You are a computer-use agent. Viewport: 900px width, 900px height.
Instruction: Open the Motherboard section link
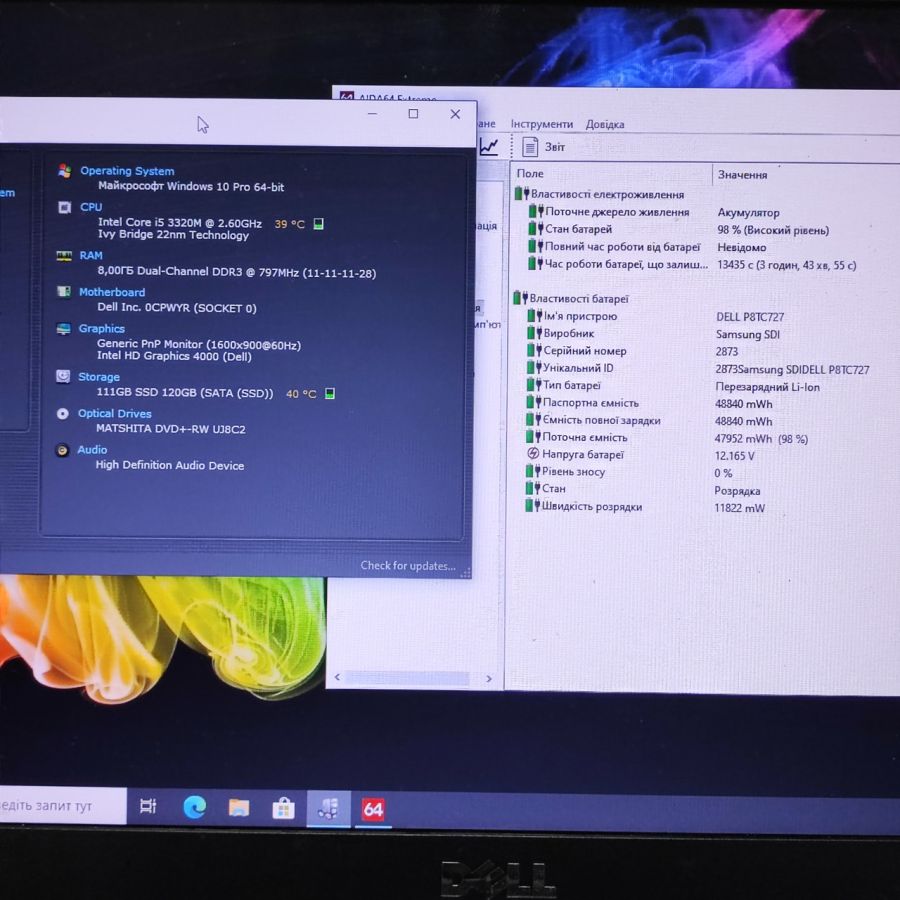111,292
